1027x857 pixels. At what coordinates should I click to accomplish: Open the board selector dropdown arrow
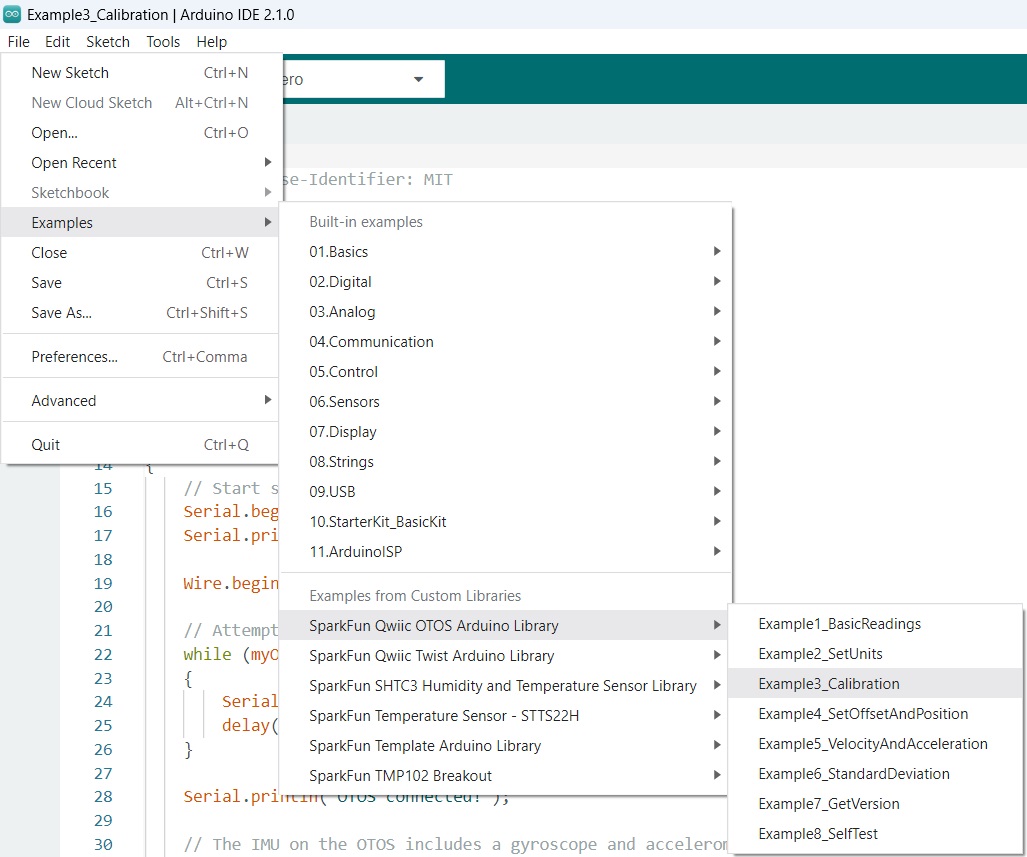click(418, 79)
